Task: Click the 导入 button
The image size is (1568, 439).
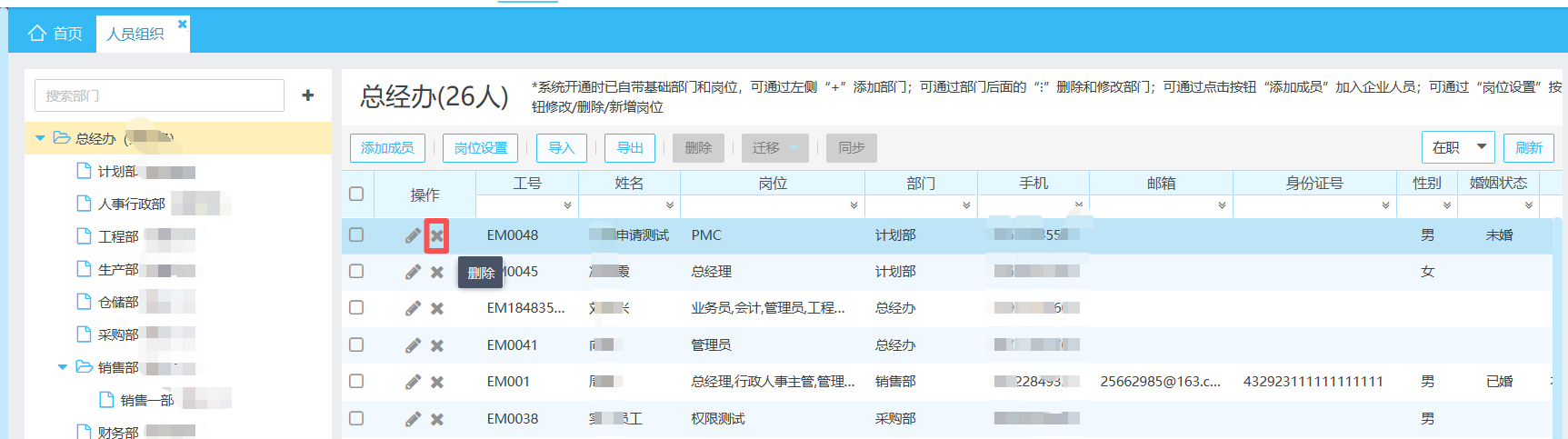Action: point(562,148)
